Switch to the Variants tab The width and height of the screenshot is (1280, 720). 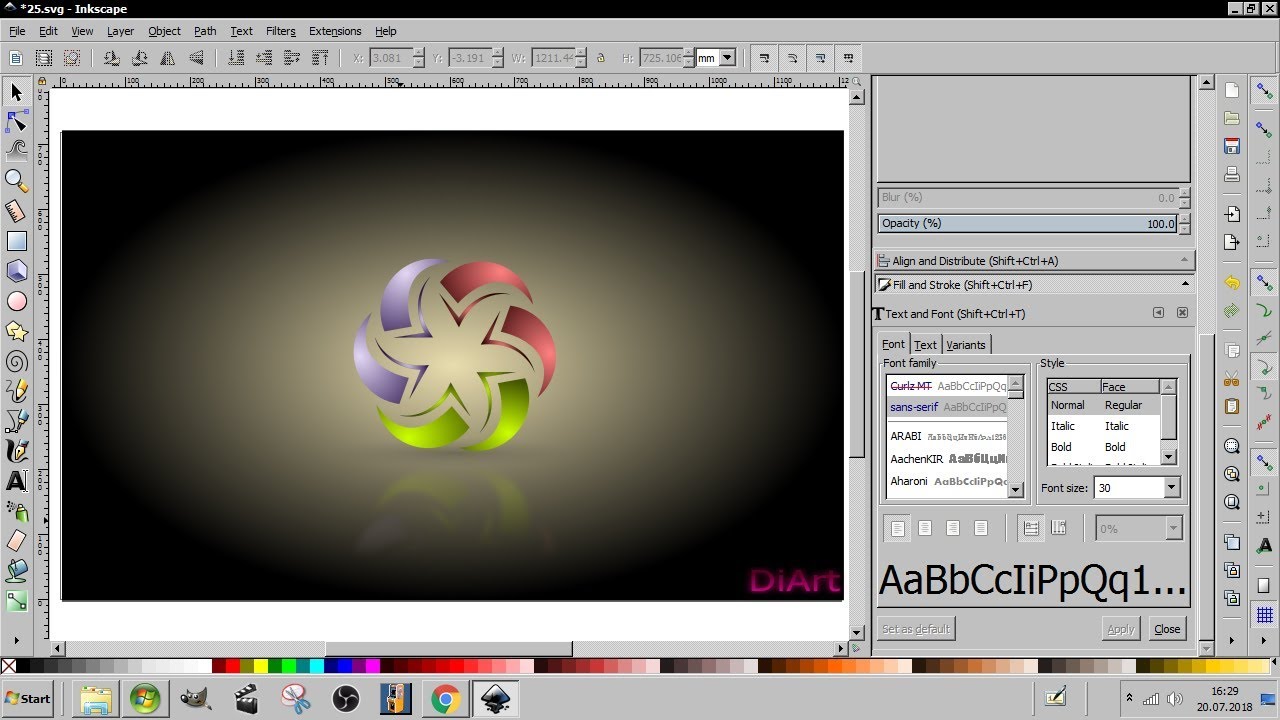point(966,345)
